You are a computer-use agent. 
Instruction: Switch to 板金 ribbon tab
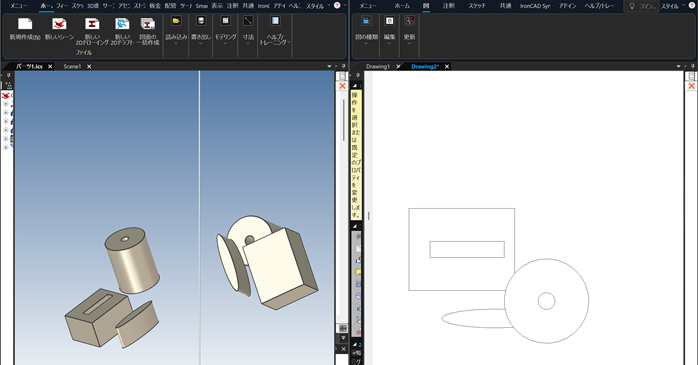(x=154, y=6)
